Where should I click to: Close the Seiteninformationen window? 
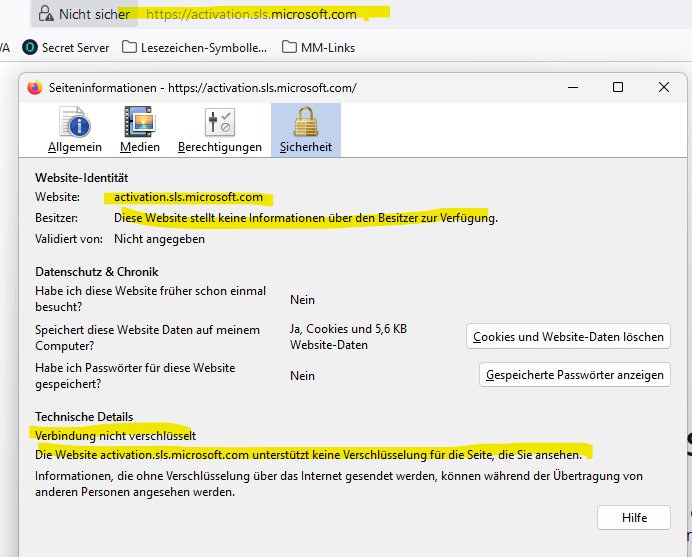[x=664, y=87]
